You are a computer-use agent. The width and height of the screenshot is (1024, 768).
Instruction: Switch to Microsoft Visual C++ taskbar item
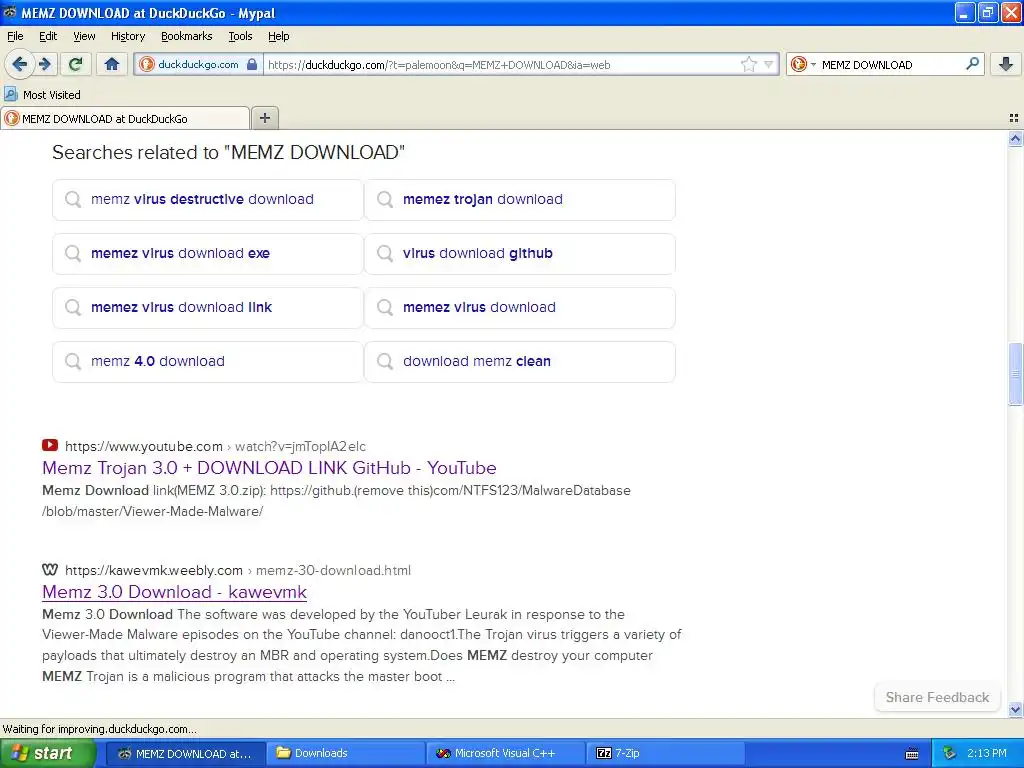[505, 754]
